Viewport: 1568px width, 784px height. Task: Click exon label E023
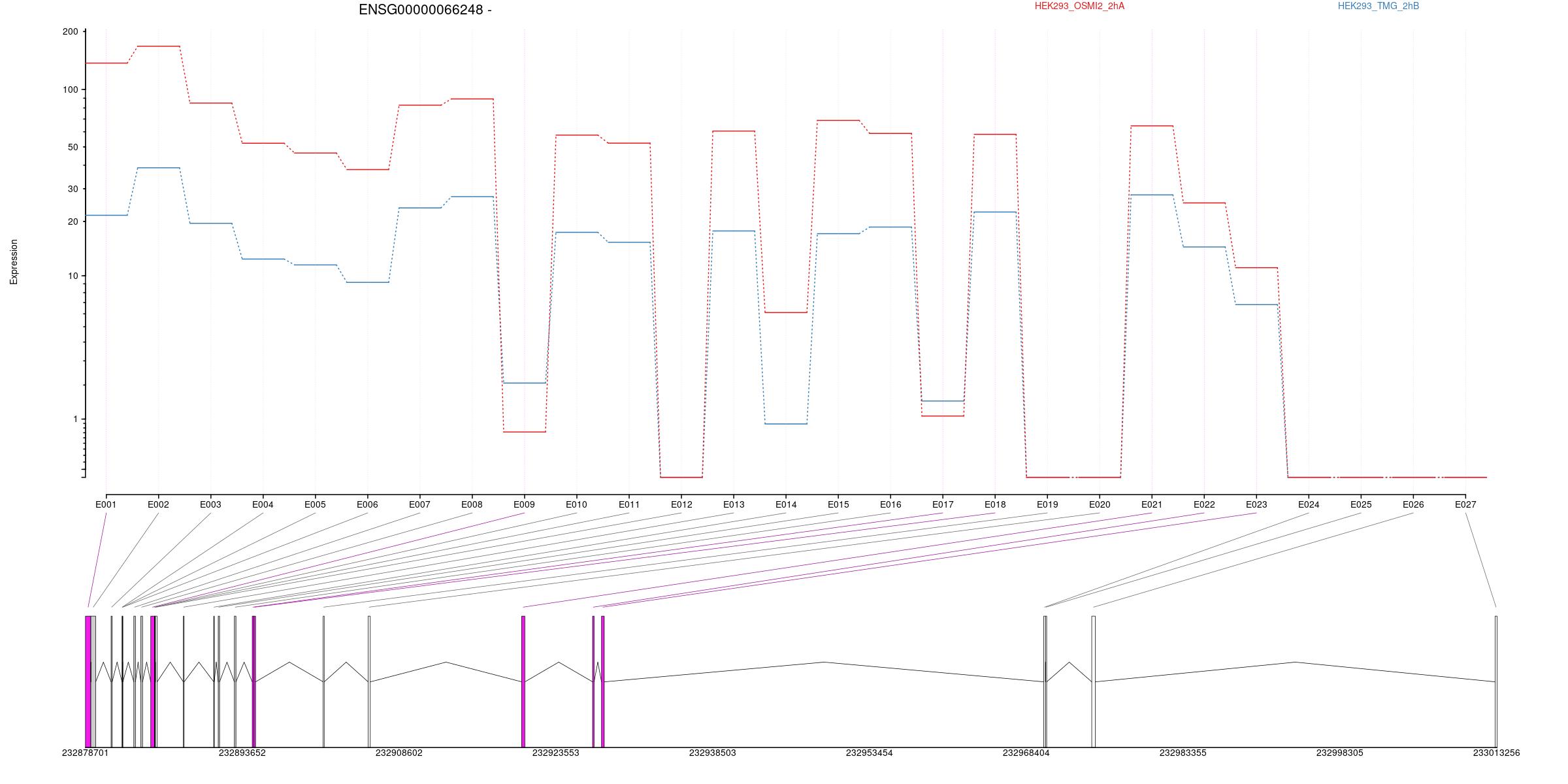(1256, 504)
